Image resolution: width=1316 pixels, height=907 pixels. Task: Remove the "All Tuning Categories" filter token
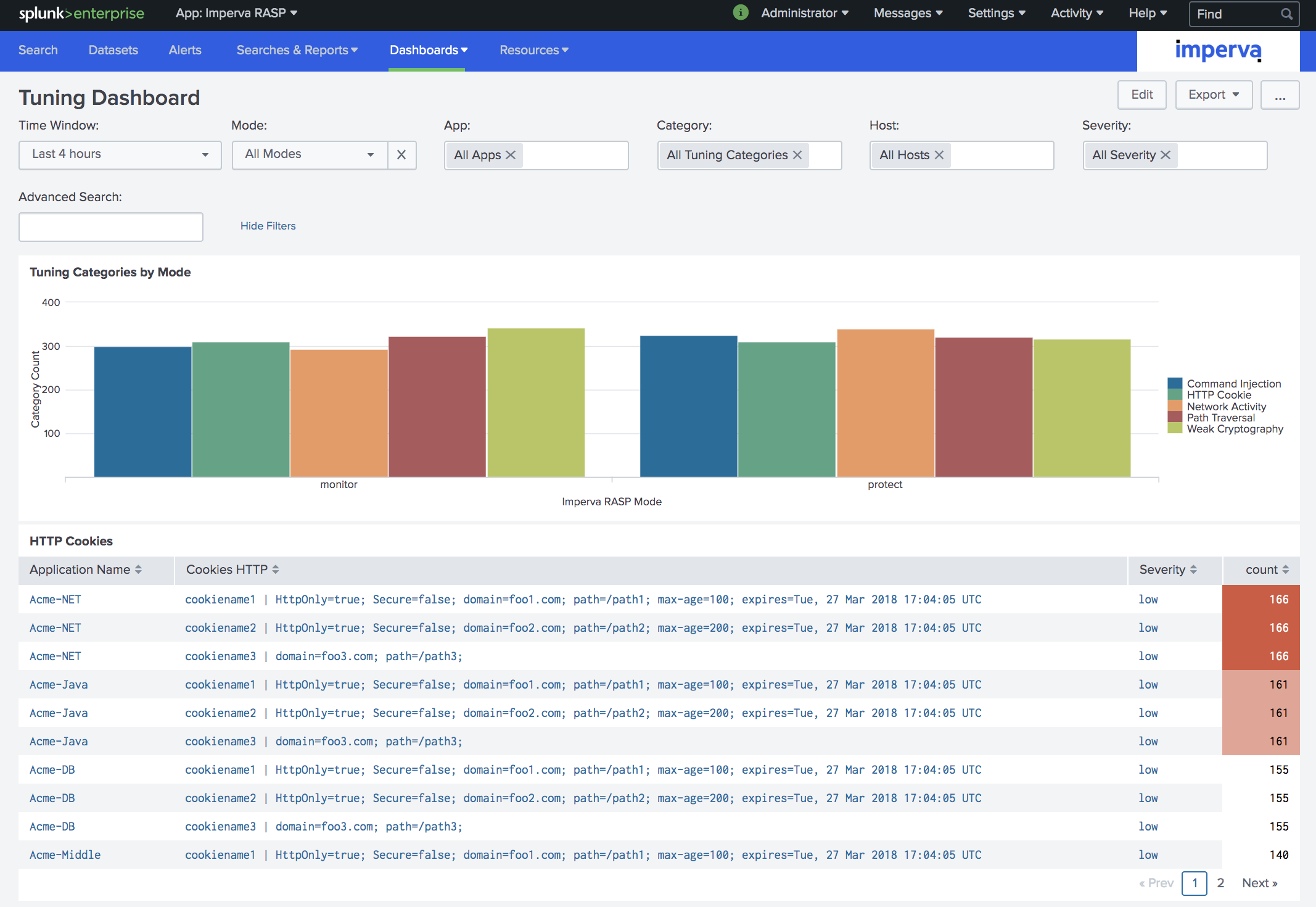point(799,155)
